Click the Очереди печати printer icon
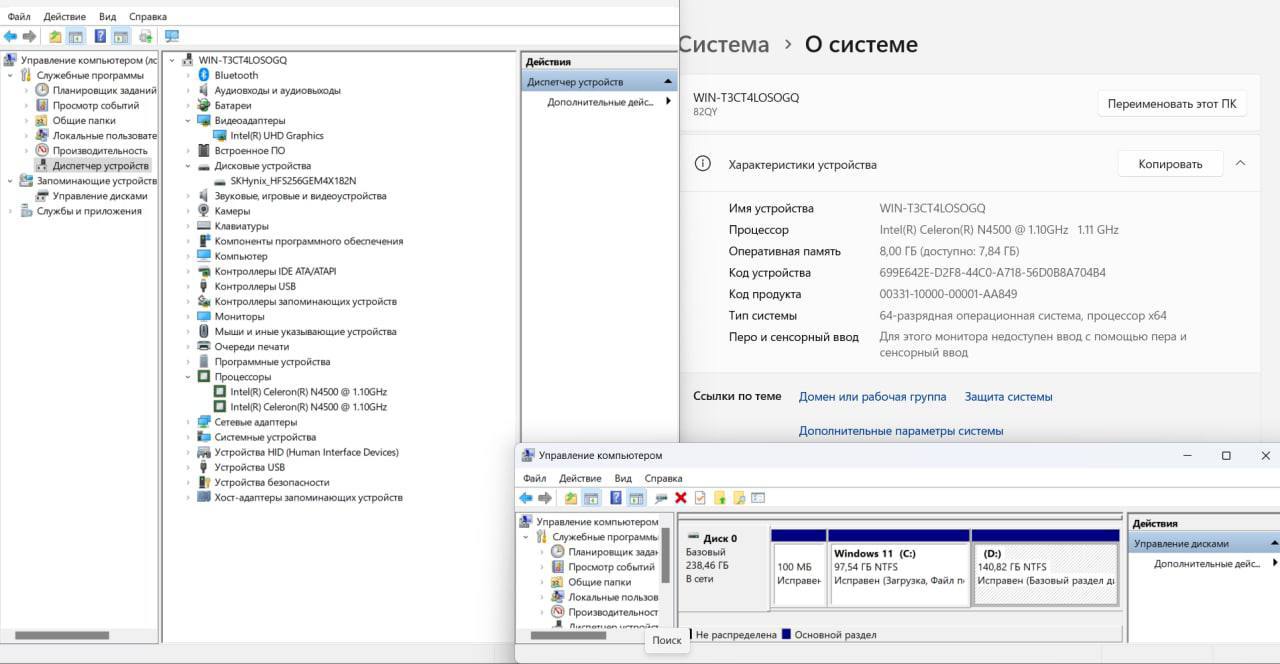The height and width of the screenshot is (664, 1280). click(x=204, y=347)
